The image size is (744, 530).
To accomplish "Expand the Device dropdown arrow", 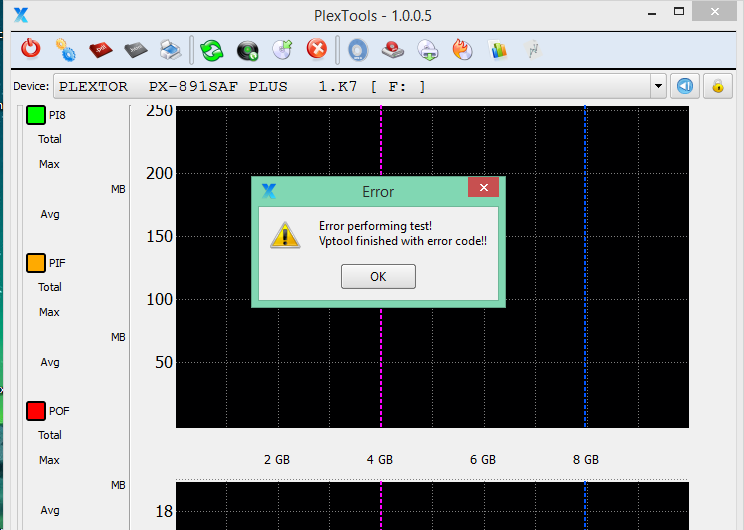I will click(658, 86).
